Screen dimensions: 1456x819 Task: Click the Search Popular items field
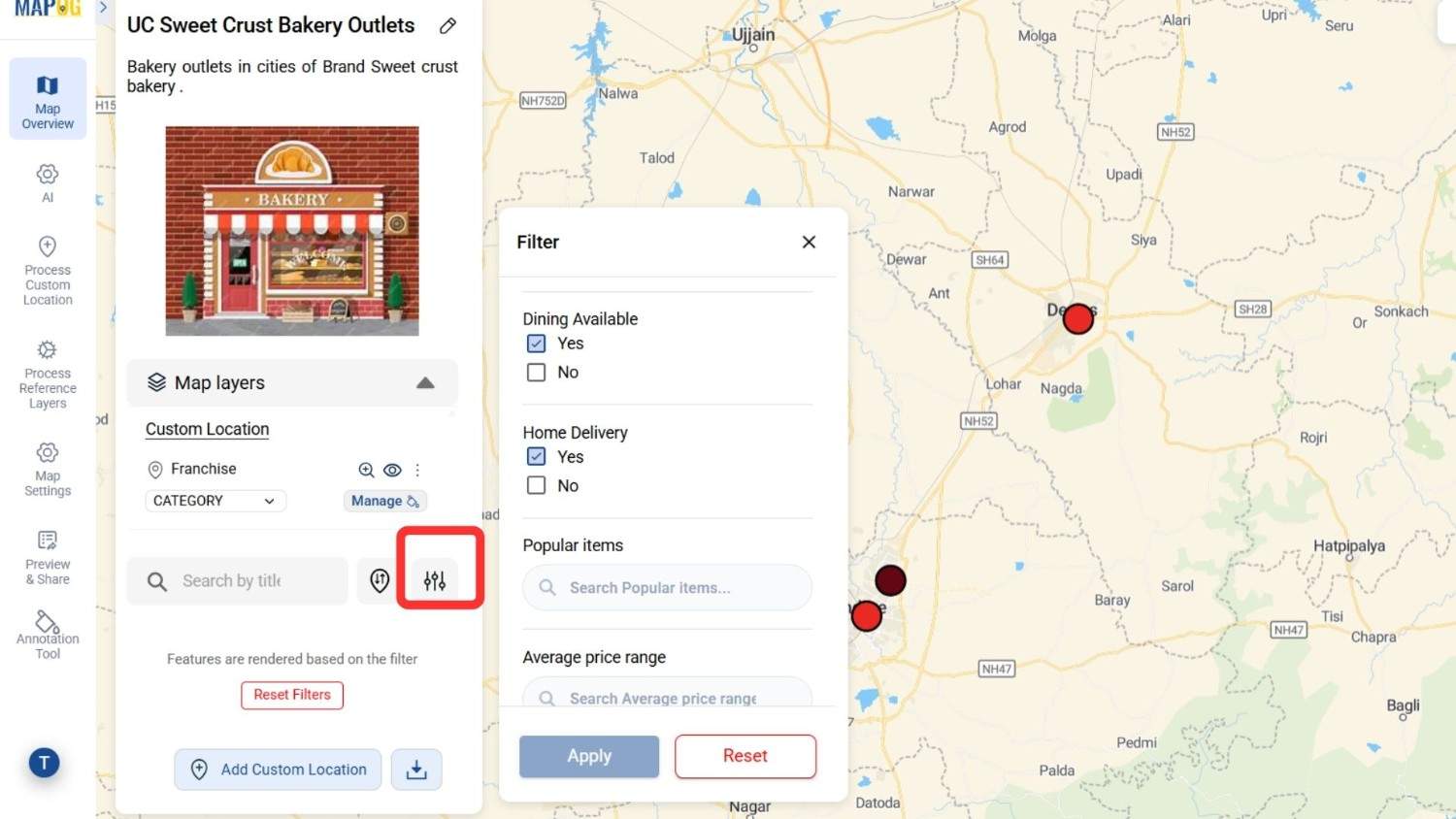[x=667, y=588]
